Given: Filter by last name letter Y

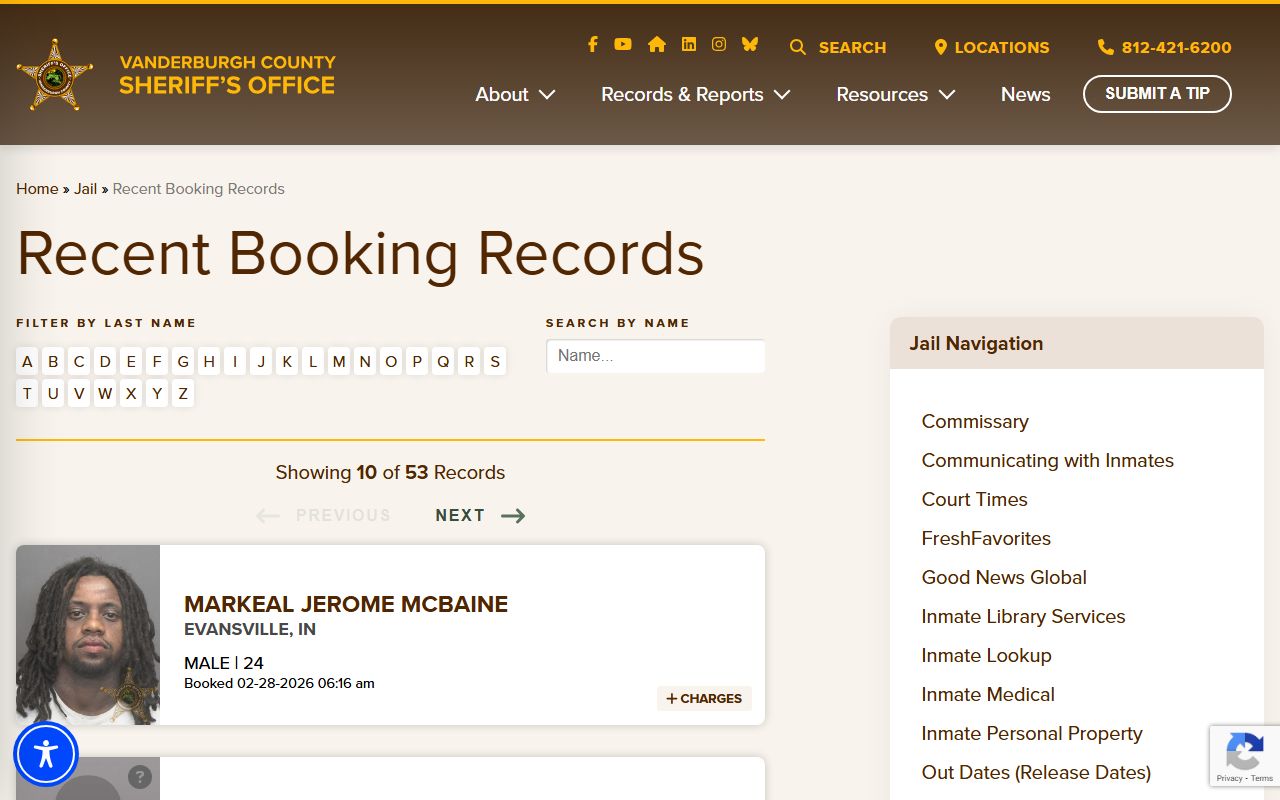Looking at the screenshot, I should coord(157,394).
